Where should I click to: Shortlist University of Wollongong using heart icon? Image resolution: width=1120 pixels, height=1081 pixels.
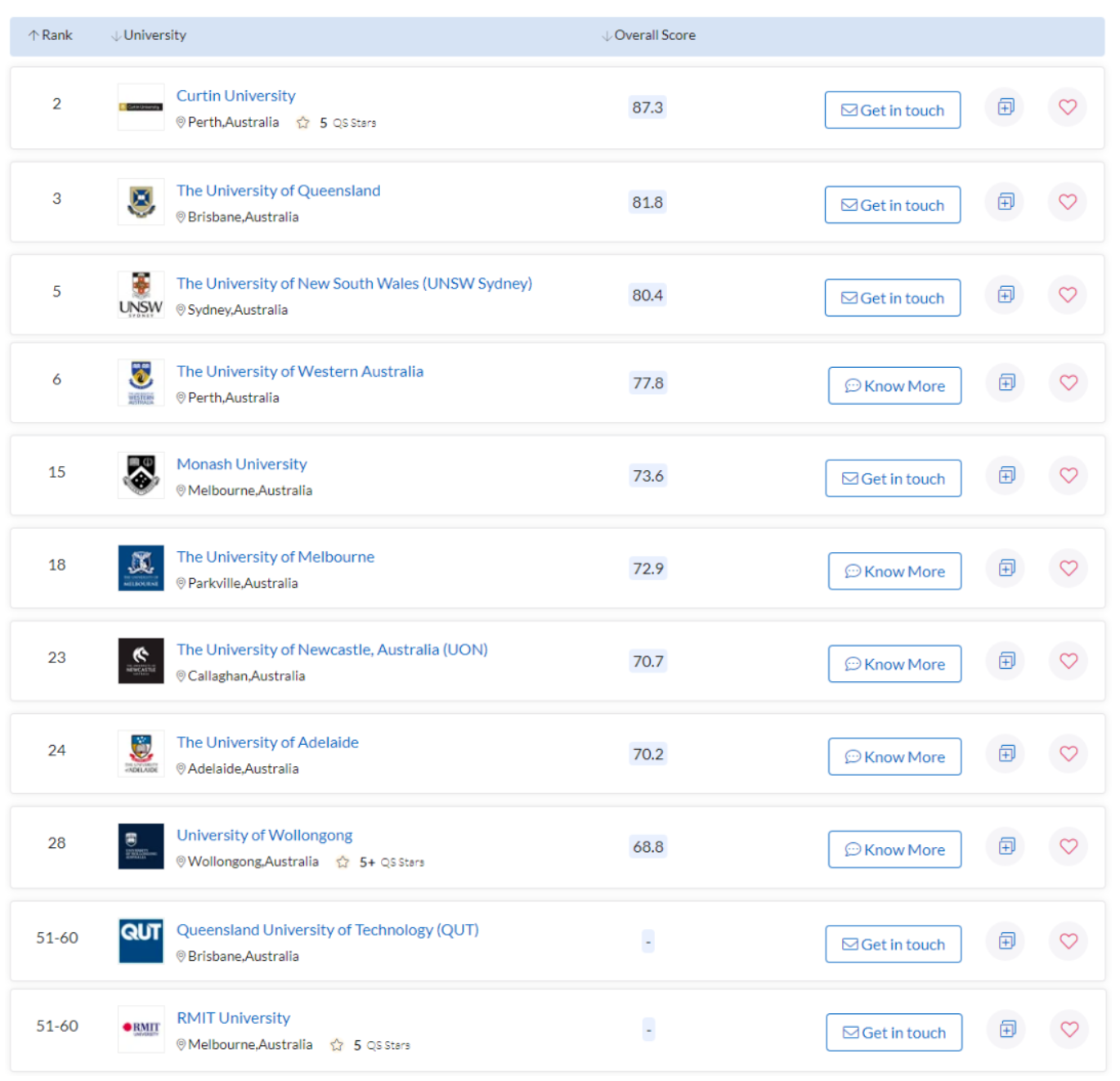click(x=1068, y=846)
